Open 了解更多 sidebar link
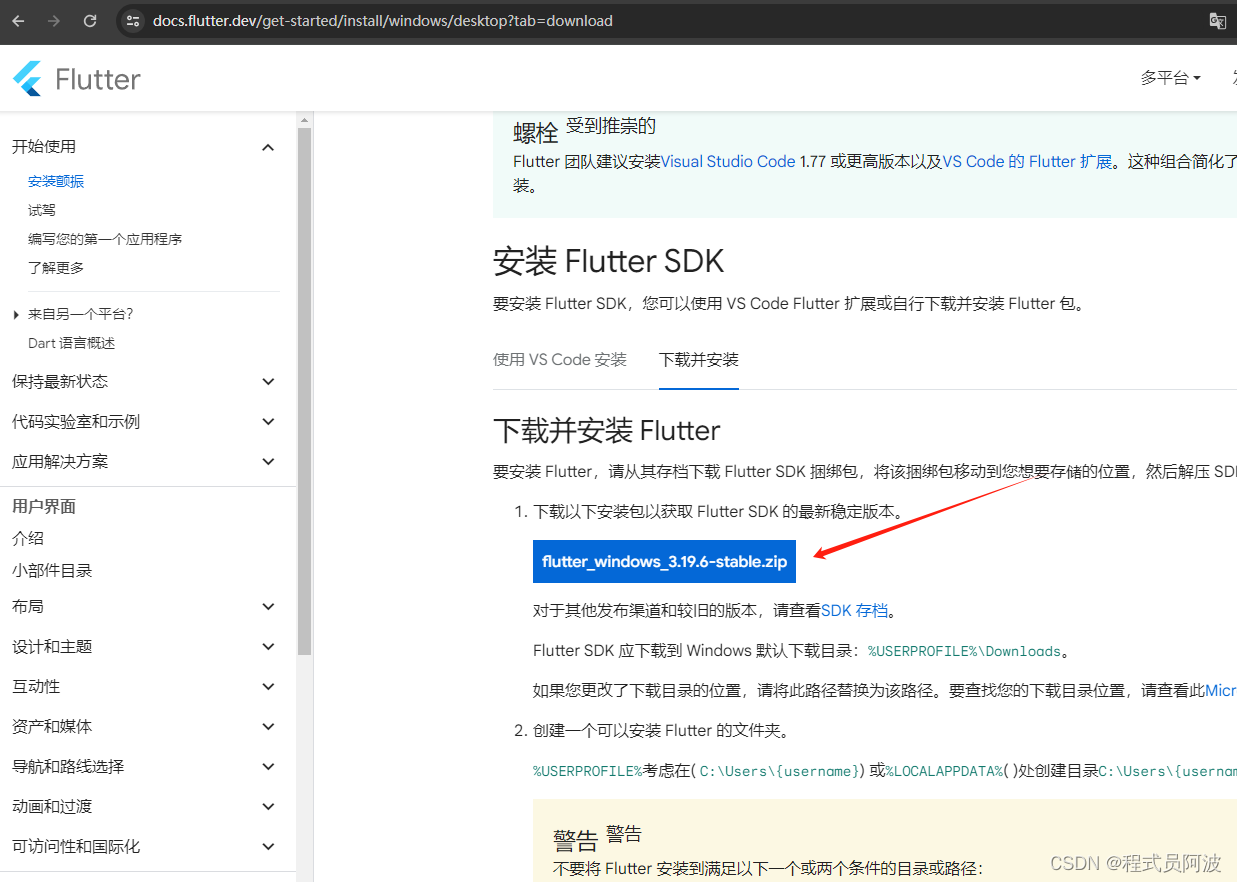The image size is (1237, 882). 56,268
